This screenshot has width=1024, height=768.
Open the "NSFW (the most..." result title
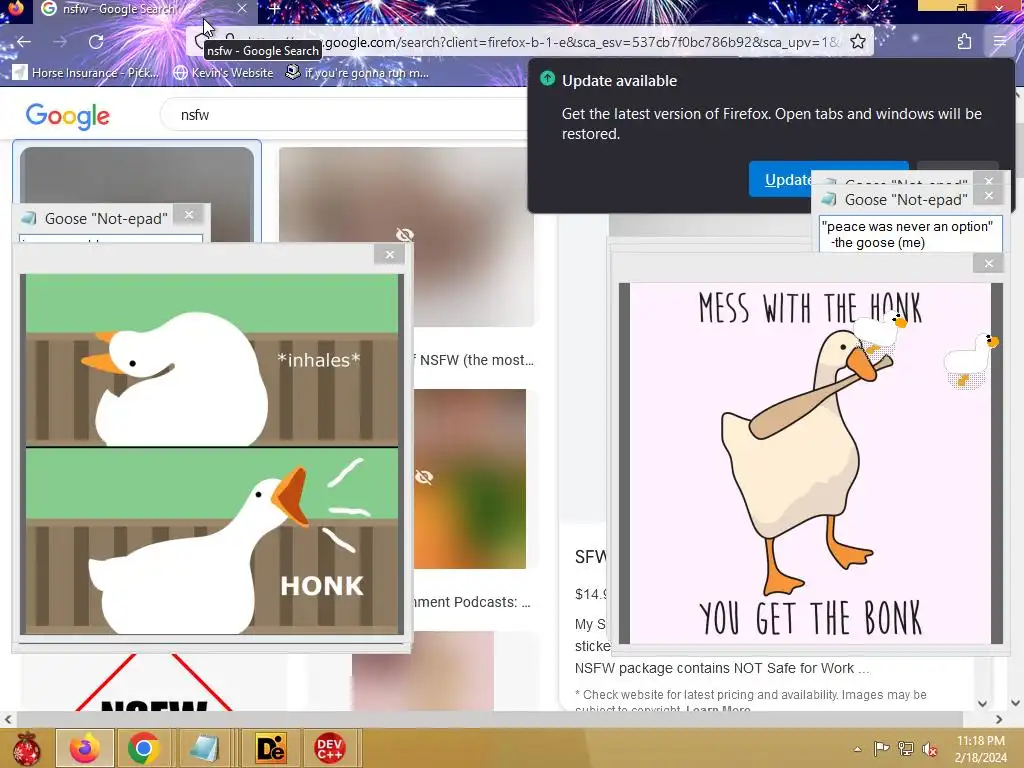coord(476,360)
